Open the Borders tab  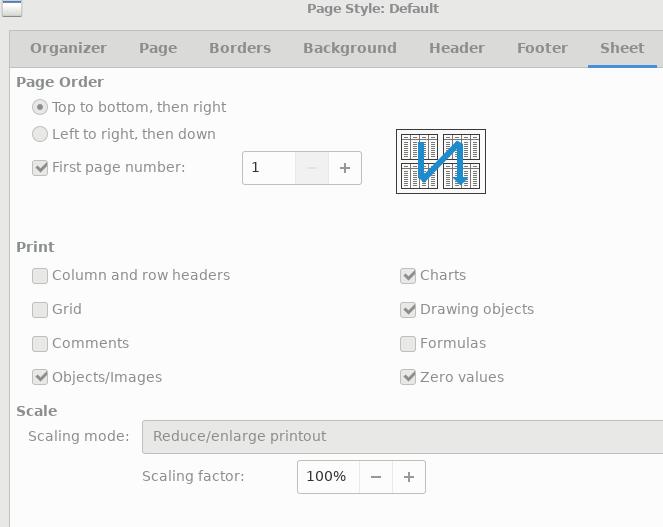(240, 48)
